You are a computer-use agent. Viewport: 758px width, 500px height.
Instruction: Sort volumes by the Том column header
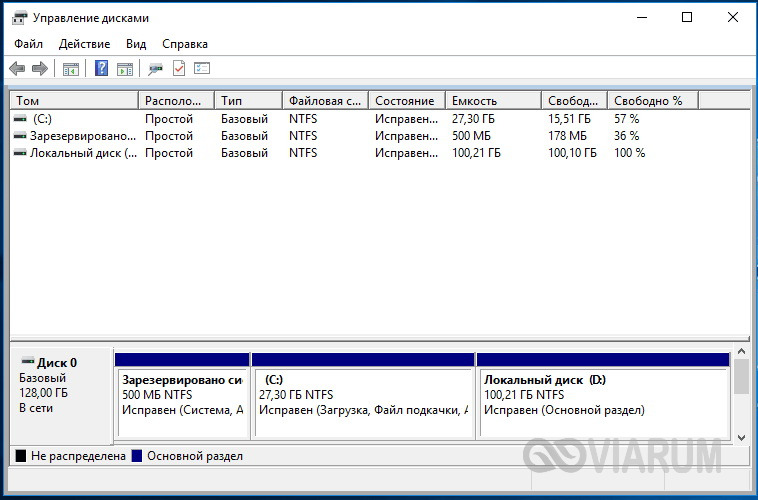coord(74,101)
